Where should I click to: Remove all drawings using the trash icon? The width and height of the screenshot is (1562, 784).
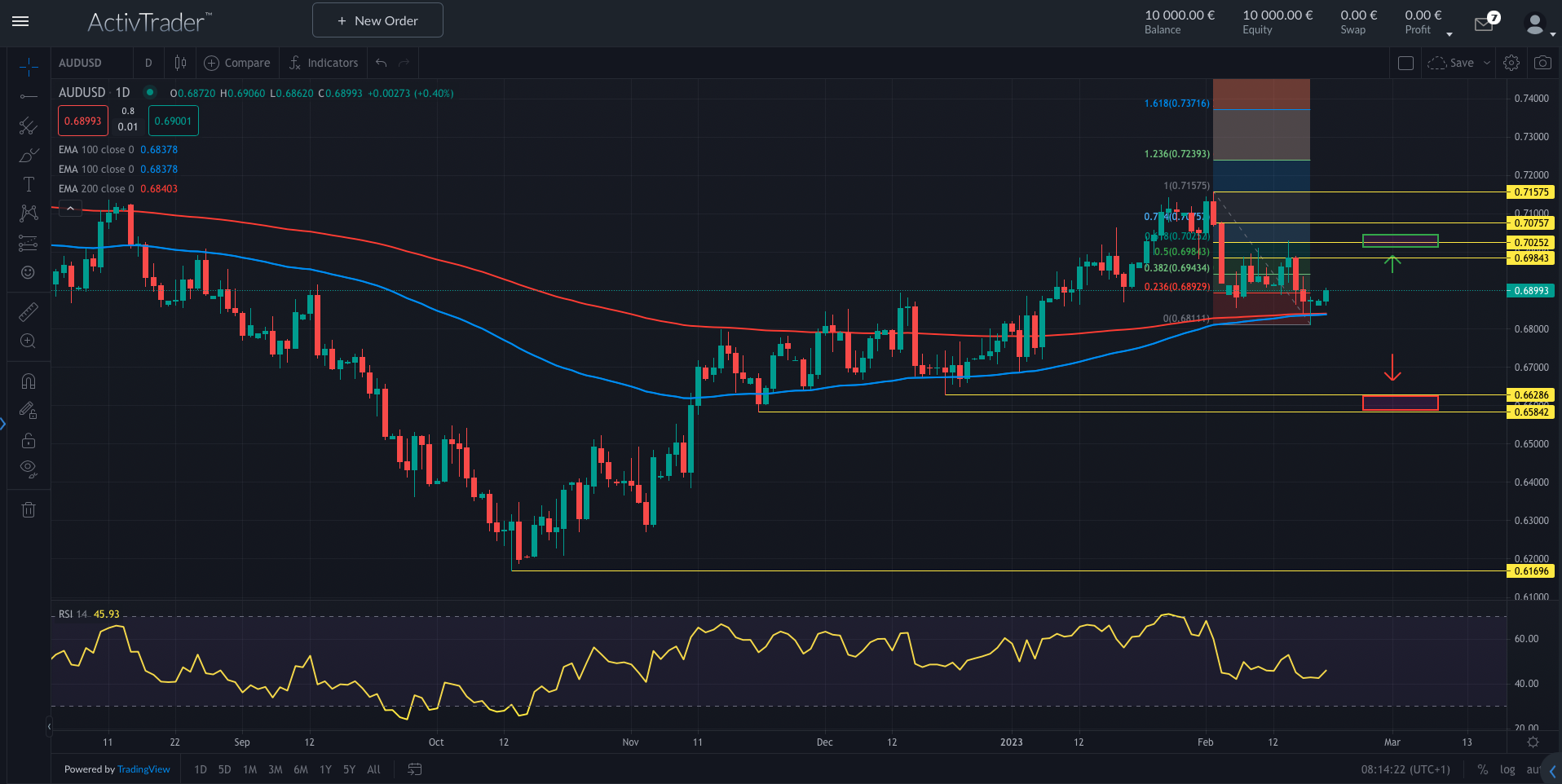(x=29, y=509)
